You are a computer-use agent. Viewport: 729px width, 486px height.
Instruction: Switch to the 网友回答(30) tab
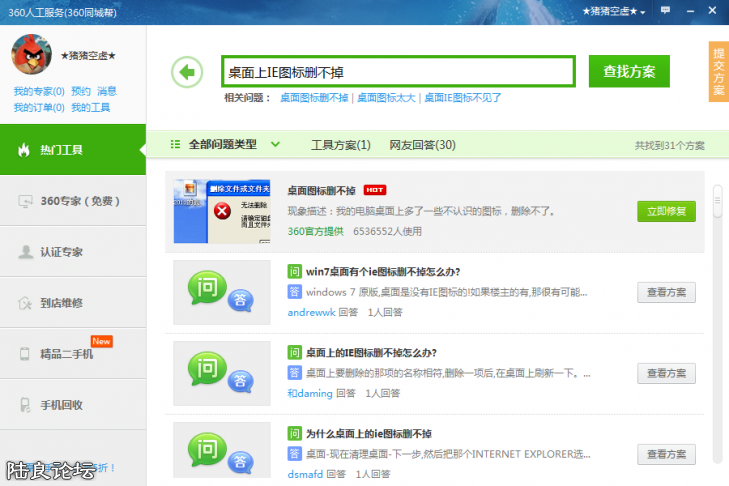(x=423, y=145)
